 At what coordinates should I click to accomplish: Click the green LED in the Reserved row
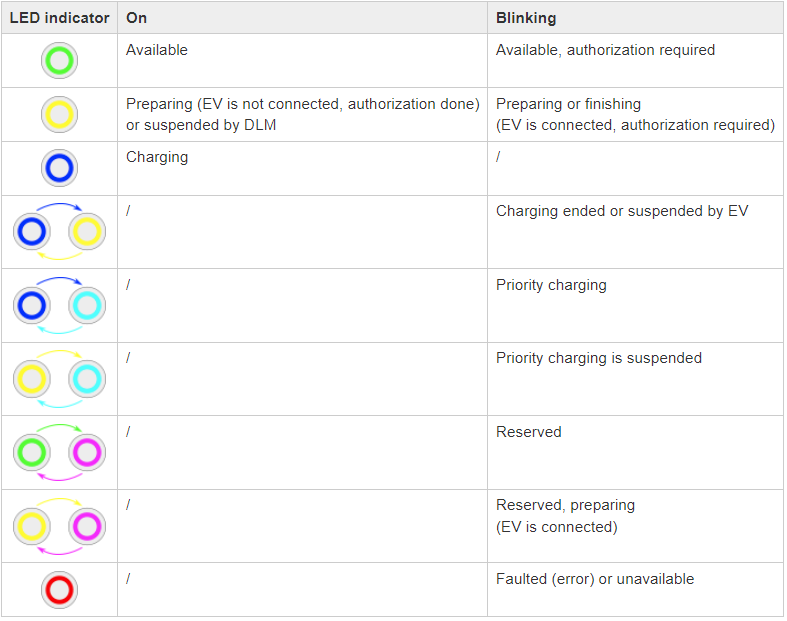click(x=32, y=453)
